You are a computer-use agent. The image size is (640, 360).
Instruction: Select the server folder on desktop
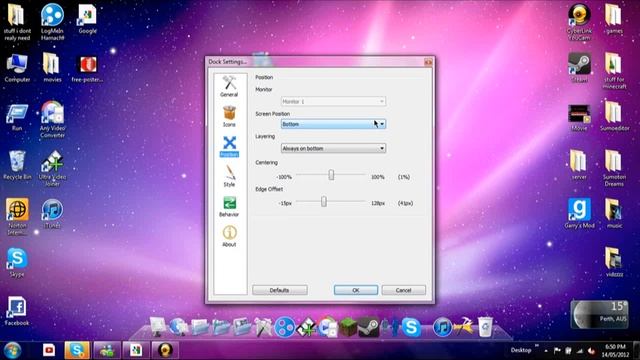pos(579,165)
